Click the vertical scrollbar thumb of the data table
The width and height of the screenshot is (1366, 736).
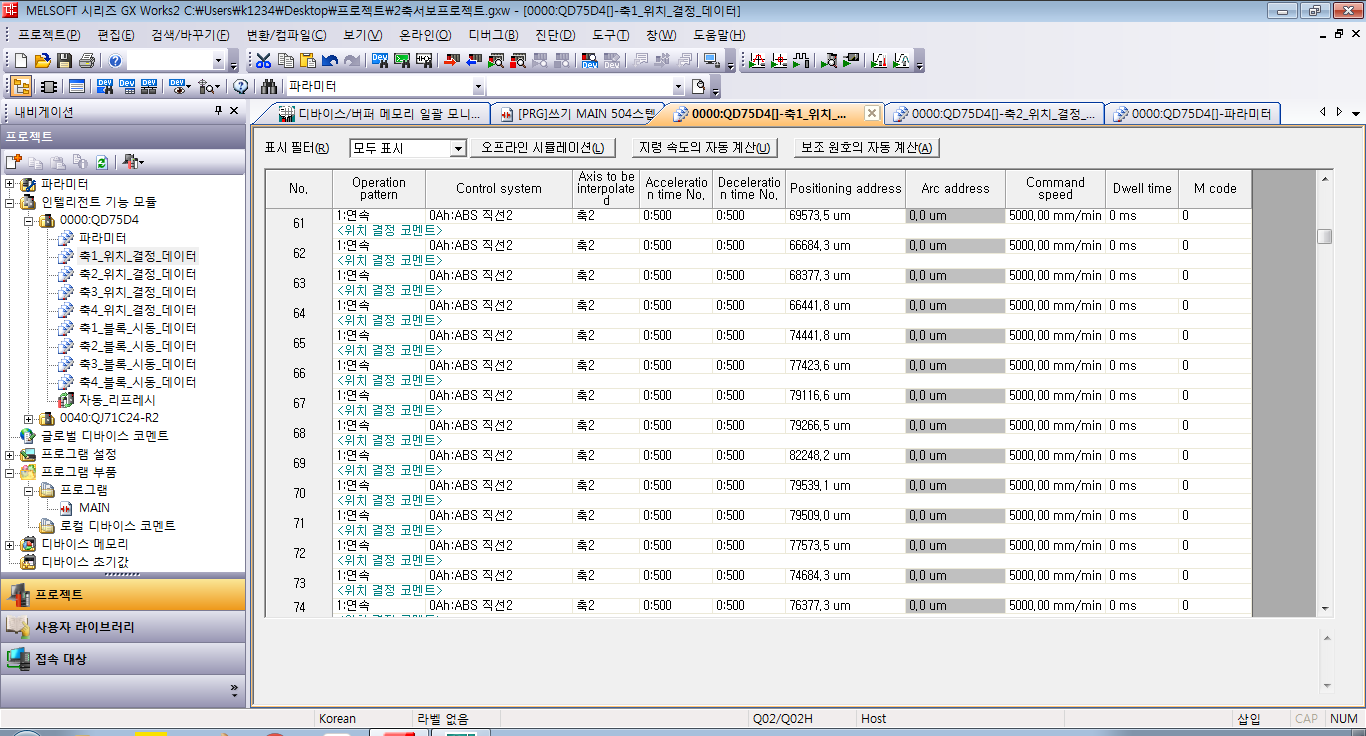1324,236
